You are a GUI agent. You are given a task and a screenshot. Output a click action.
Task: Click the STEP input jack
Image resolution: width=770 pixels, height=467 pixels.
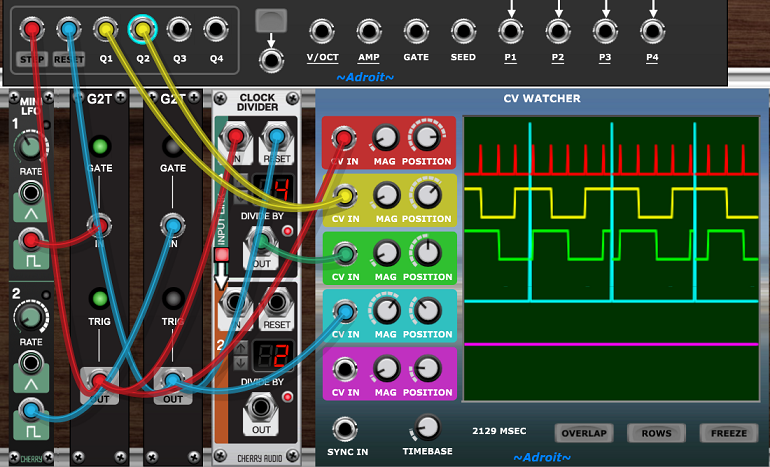click(32, 29)
